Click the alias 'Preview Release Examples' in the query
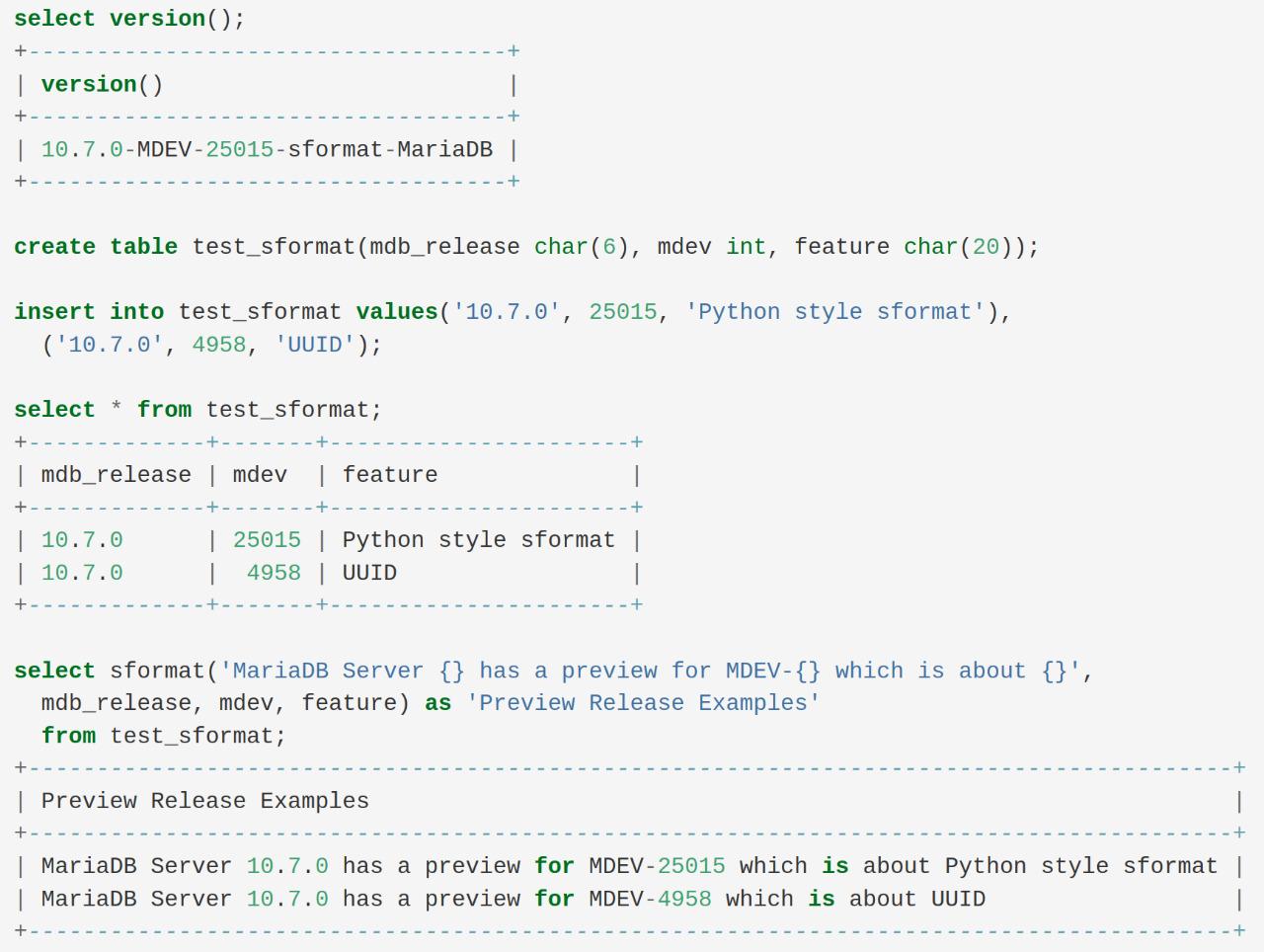The height and width of the screenshot is (952, 1264). click(x=643, y=703)
